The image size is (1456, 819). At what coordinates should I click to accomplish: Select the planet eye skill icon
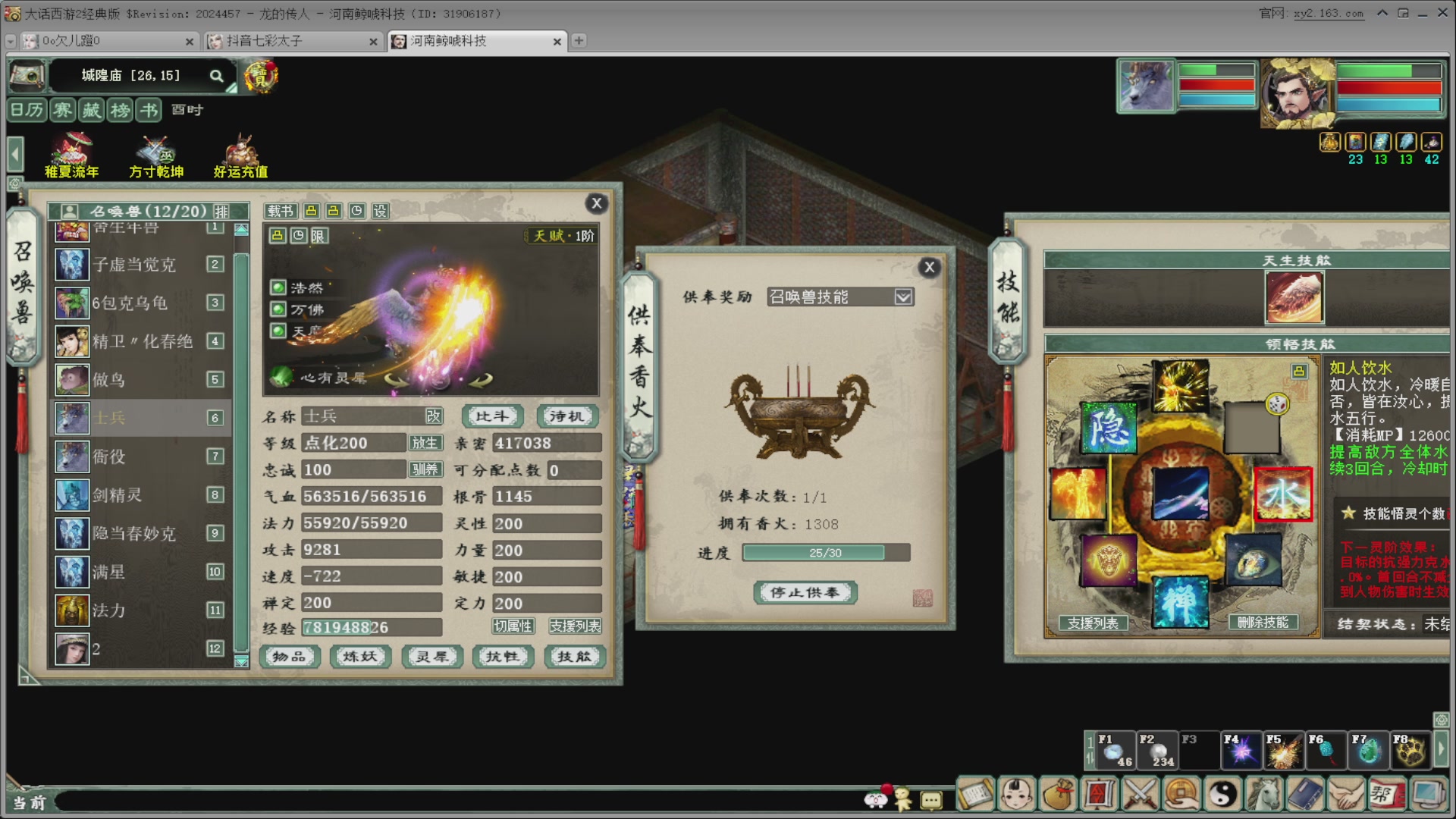[1253, 561]
